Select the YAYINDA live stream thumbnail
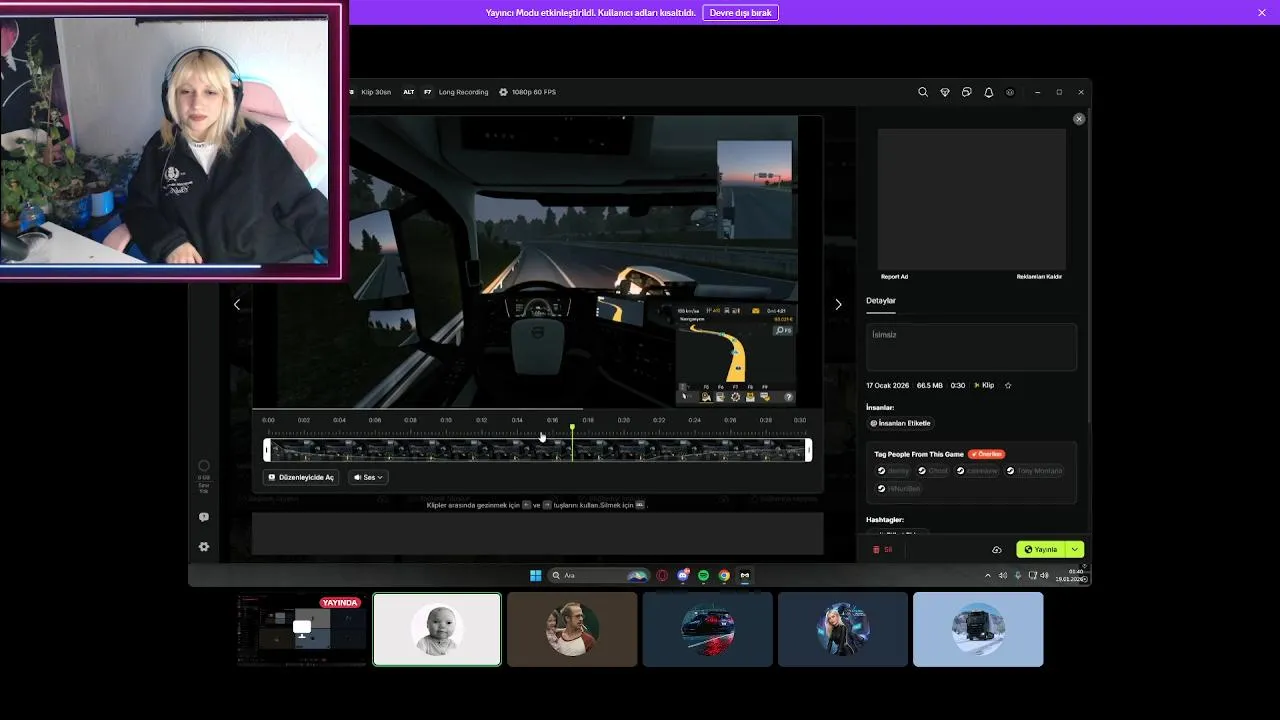This screenshot has height=720, width=1280. pyautogui.click(x=301, y=629)
